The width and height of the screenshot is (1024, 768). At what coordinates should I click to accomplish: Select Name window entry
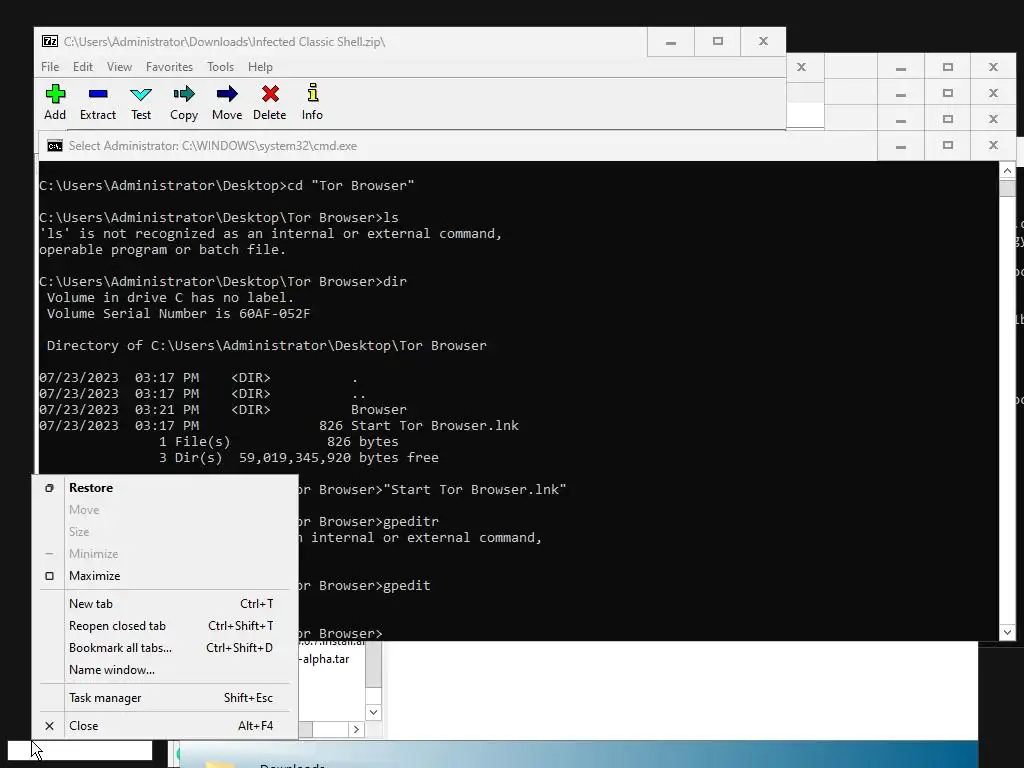[165, 669]
